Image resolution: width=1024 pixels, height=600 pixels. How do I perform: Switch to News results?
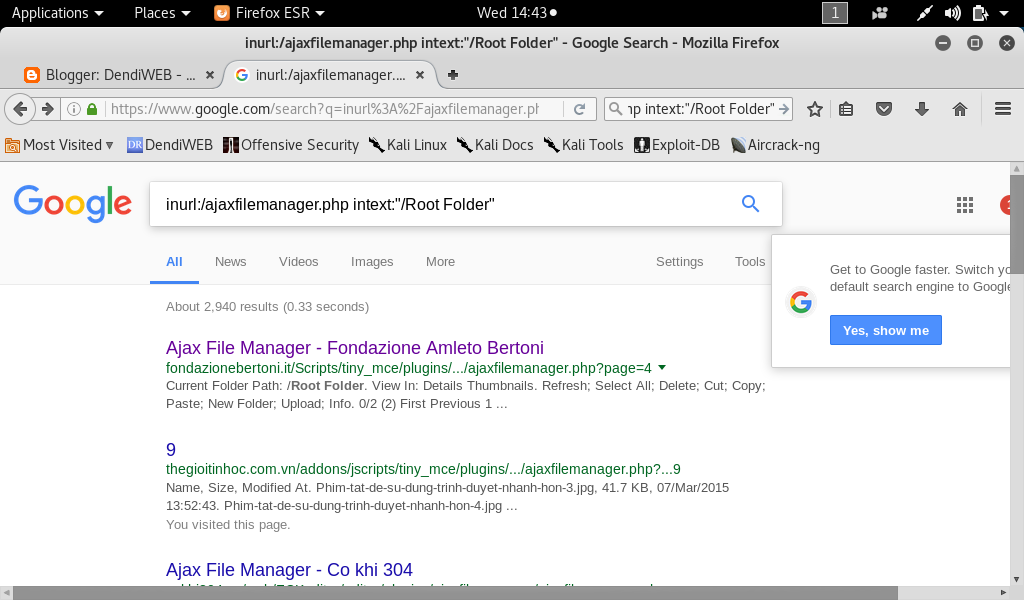point(231,262)
